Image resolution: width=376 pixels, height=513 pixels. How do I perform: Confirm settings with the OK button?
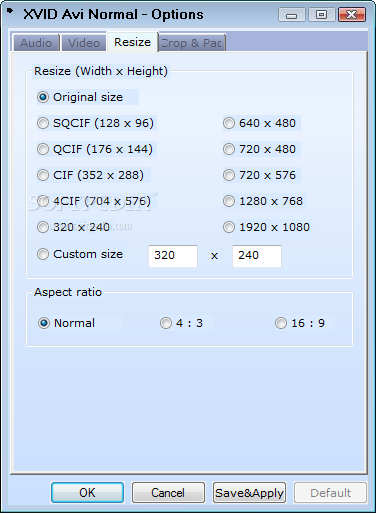click(87, 492)
